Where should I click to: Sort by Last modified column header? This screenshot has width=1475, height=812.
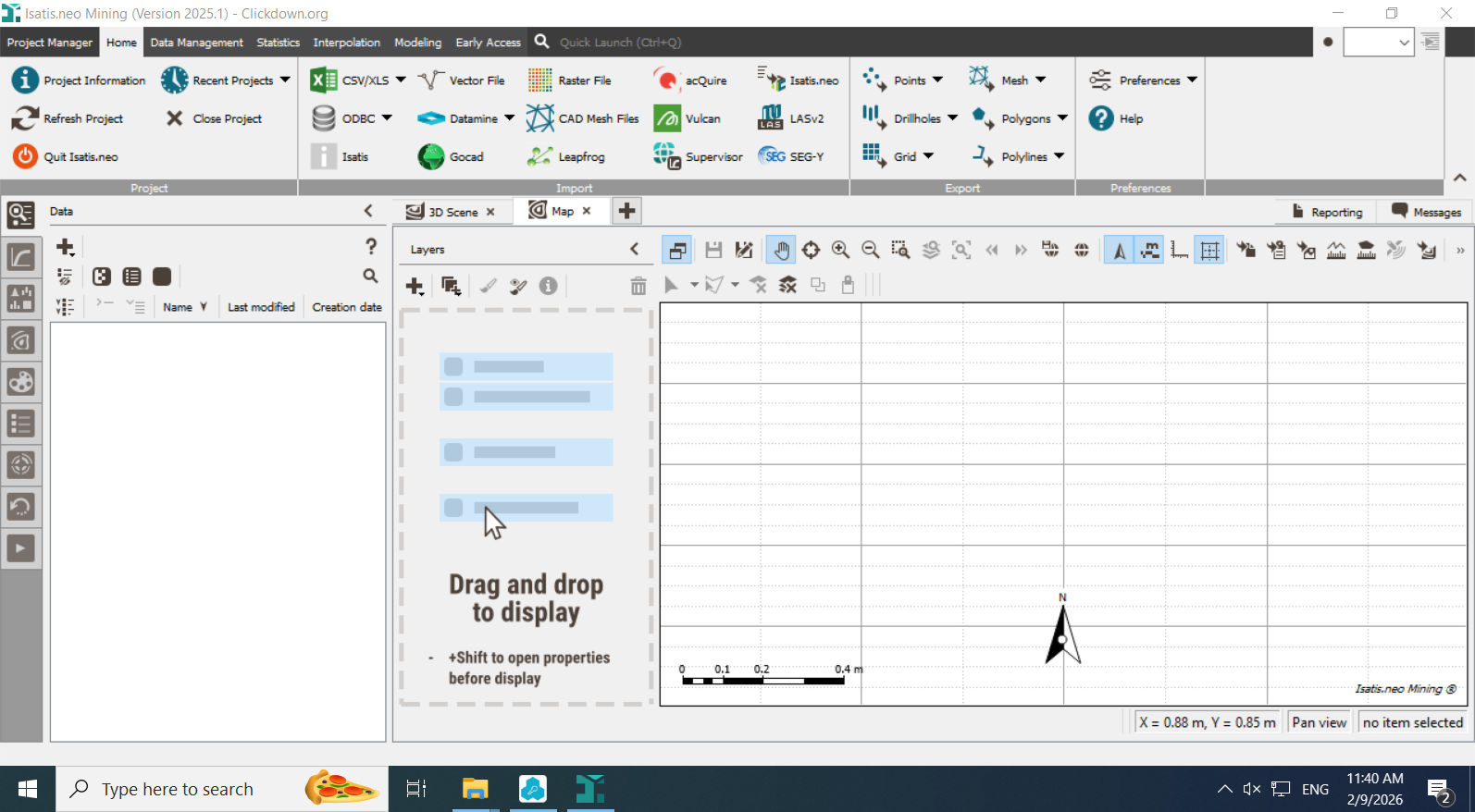point(261,307)
